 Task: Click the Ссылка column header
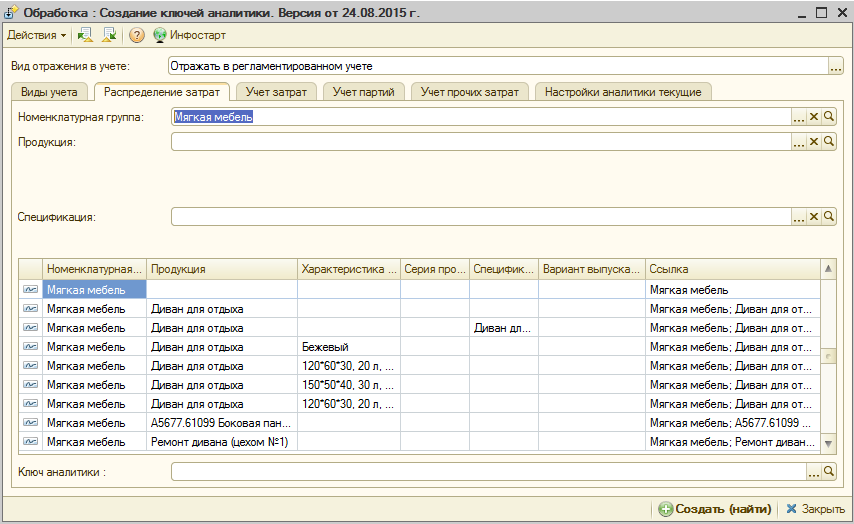tap(733, 269)
